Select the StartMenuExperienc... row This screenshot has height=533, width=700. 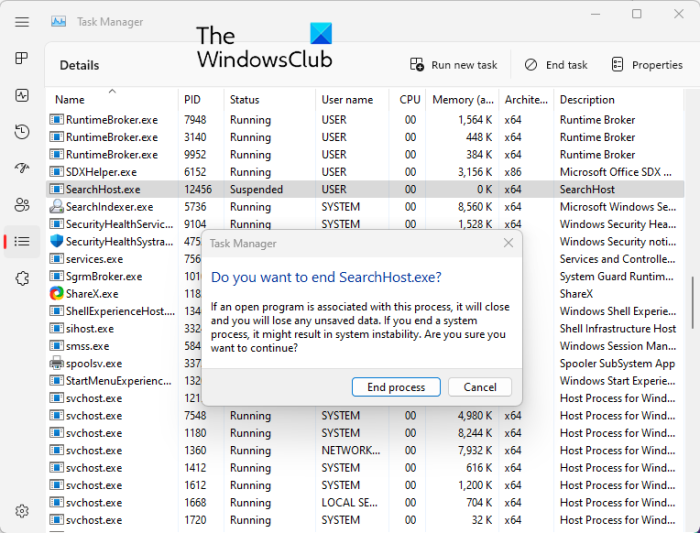click(365, 381)
